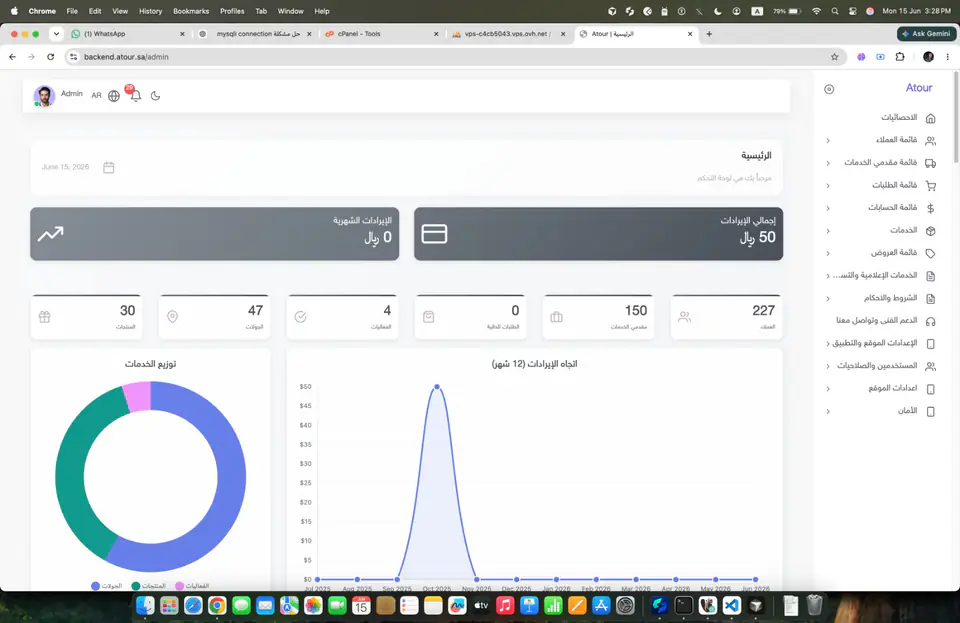Click the globe language icon
The width and height of the screenshot is (960, 623).
click(114, 95)
